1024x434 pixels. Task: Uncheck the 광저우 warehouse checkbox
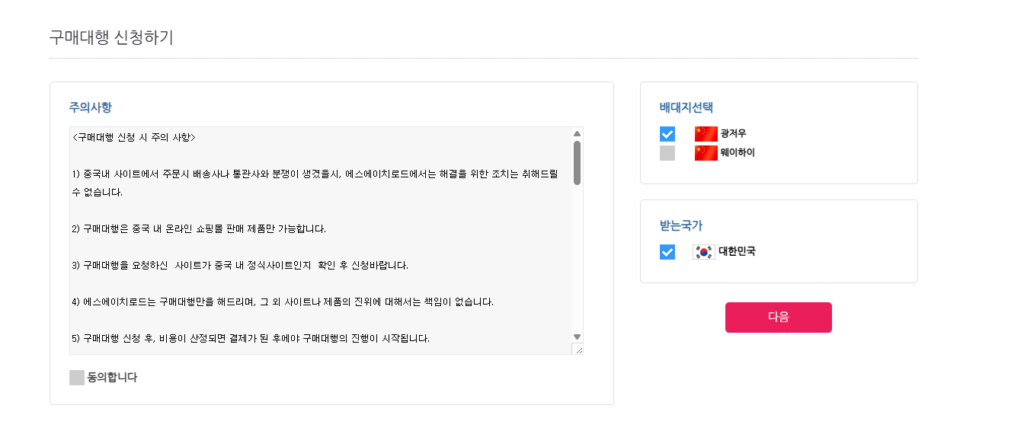tap(667, 134)
